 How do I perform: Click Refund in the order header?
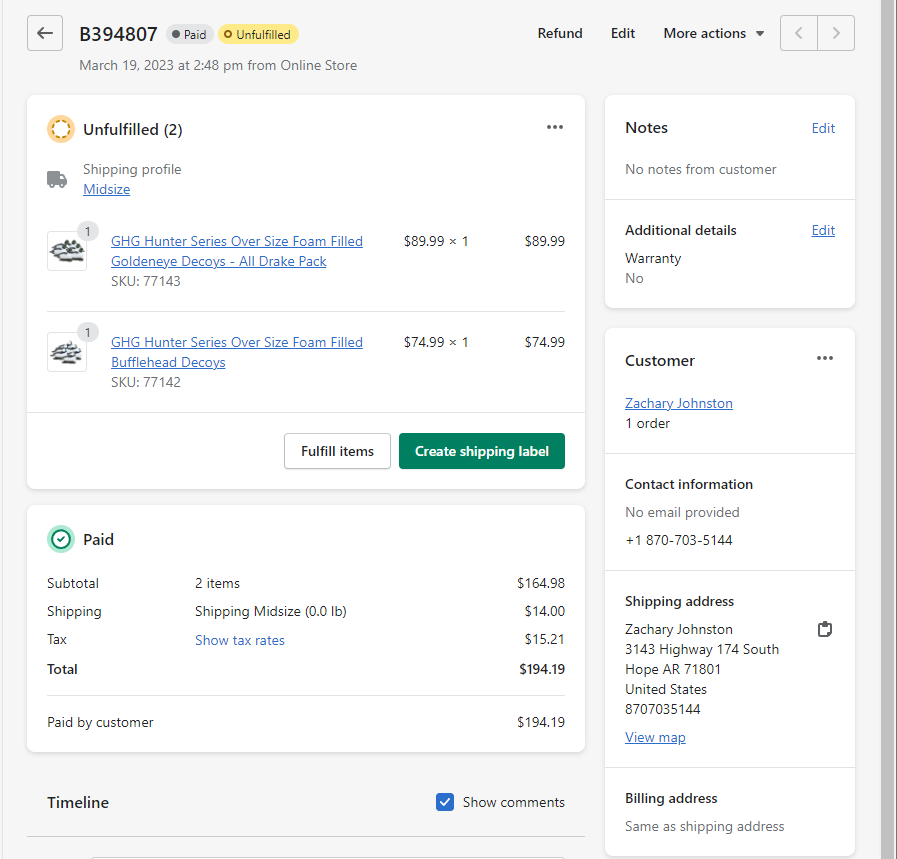[559, 33]
